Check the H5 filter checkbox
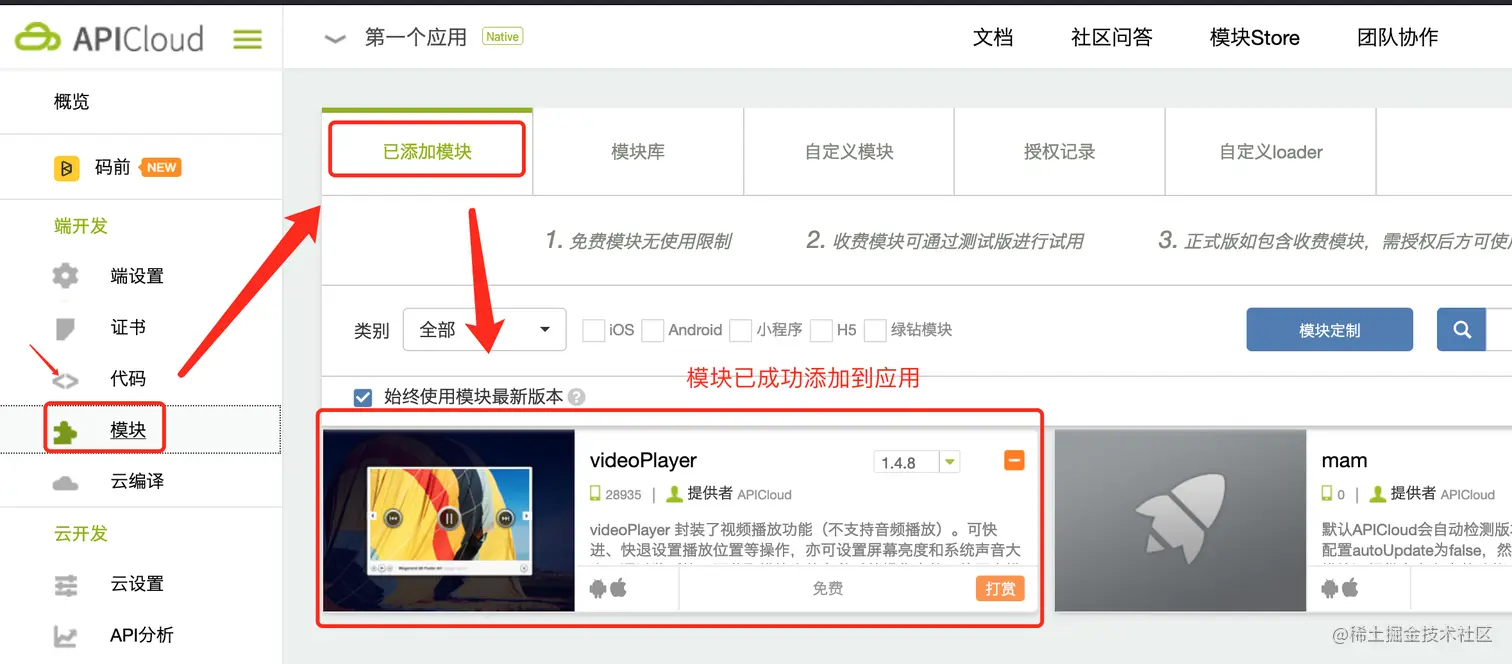Viewport: 1512px width, 664px height. [x=821, y=330]
